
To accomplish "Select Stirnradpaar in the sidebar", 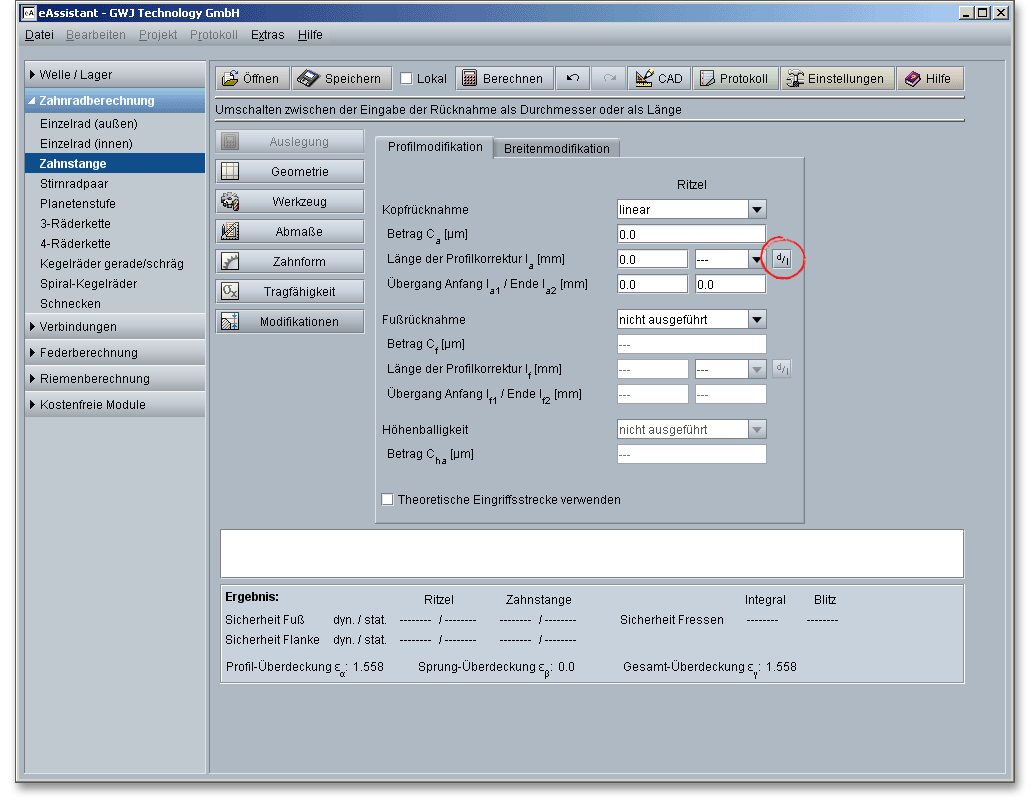I will [75, 184].
